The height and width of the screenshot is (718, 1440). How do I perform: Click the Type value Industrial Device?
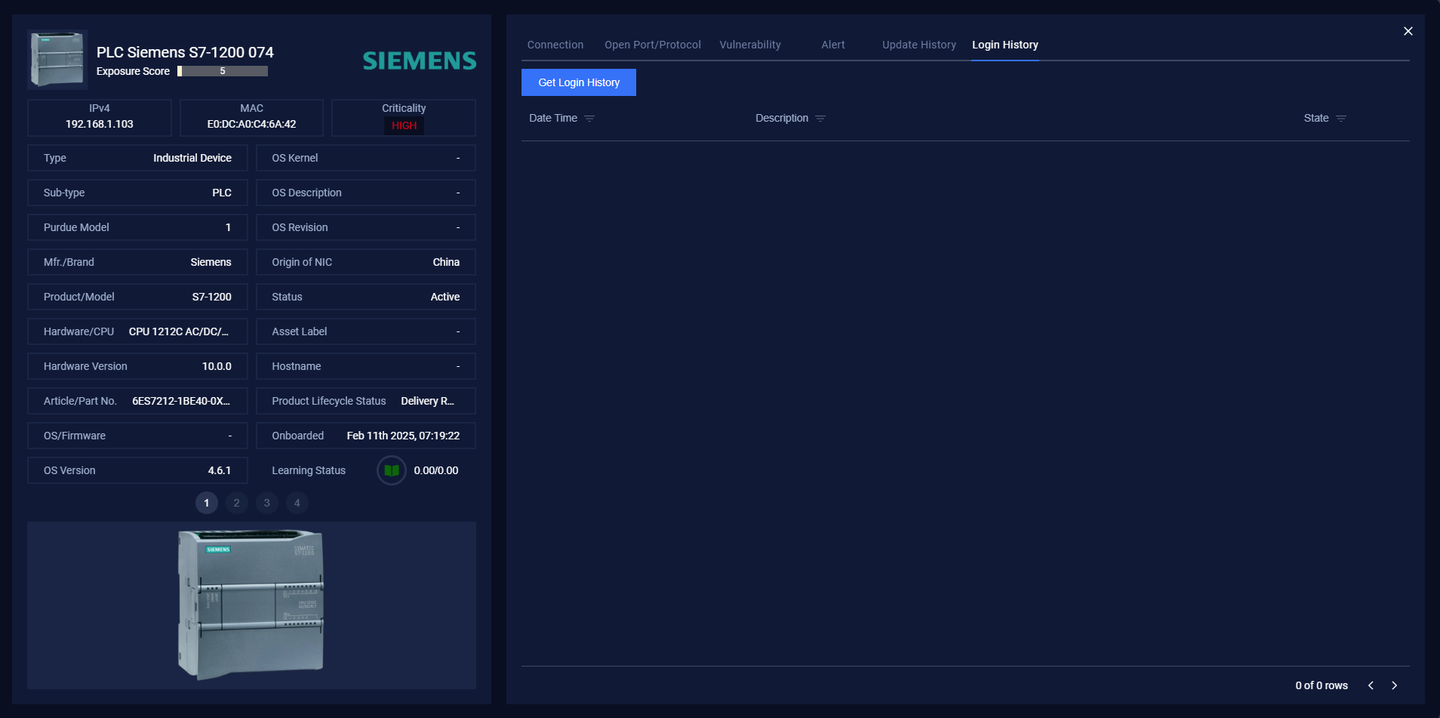point(192,158)
